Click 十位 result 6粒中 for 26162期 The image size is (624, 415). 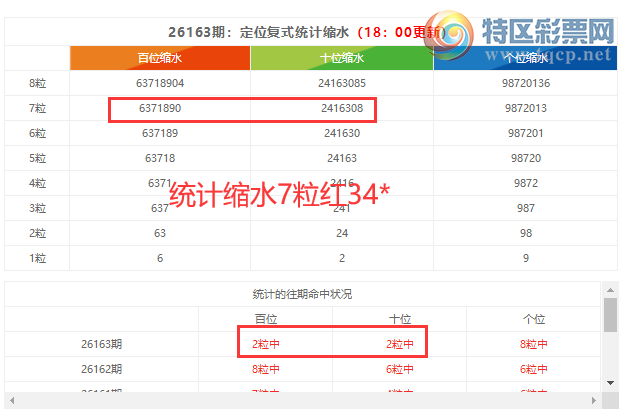point(400,369)
